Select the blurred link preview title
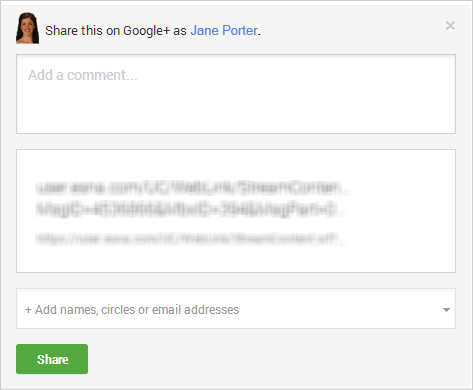Viewport: 473px width, 390px height. coord(192,199)
